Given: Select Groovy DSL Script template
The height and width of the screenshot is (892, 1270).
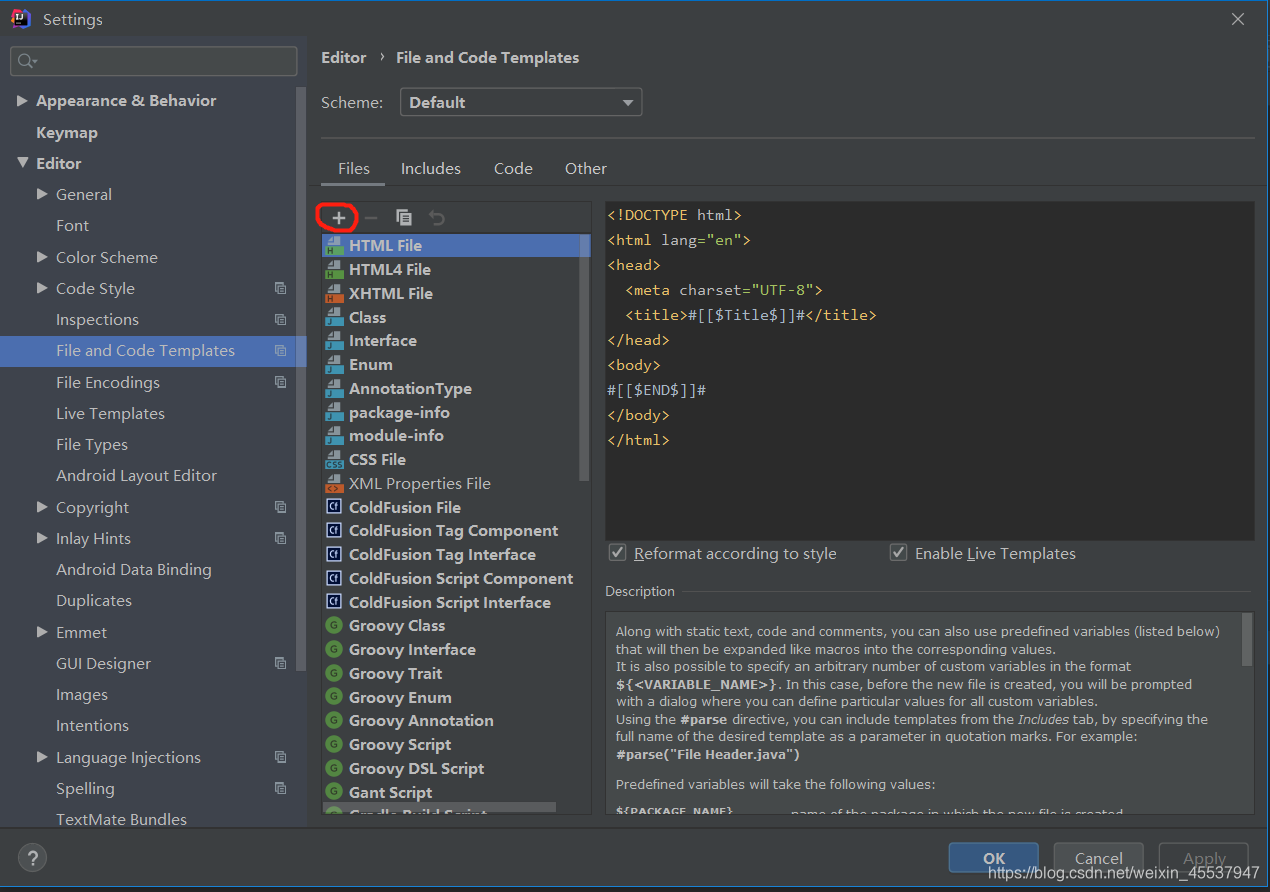Looking at the screenshot, I should point(416,769).
